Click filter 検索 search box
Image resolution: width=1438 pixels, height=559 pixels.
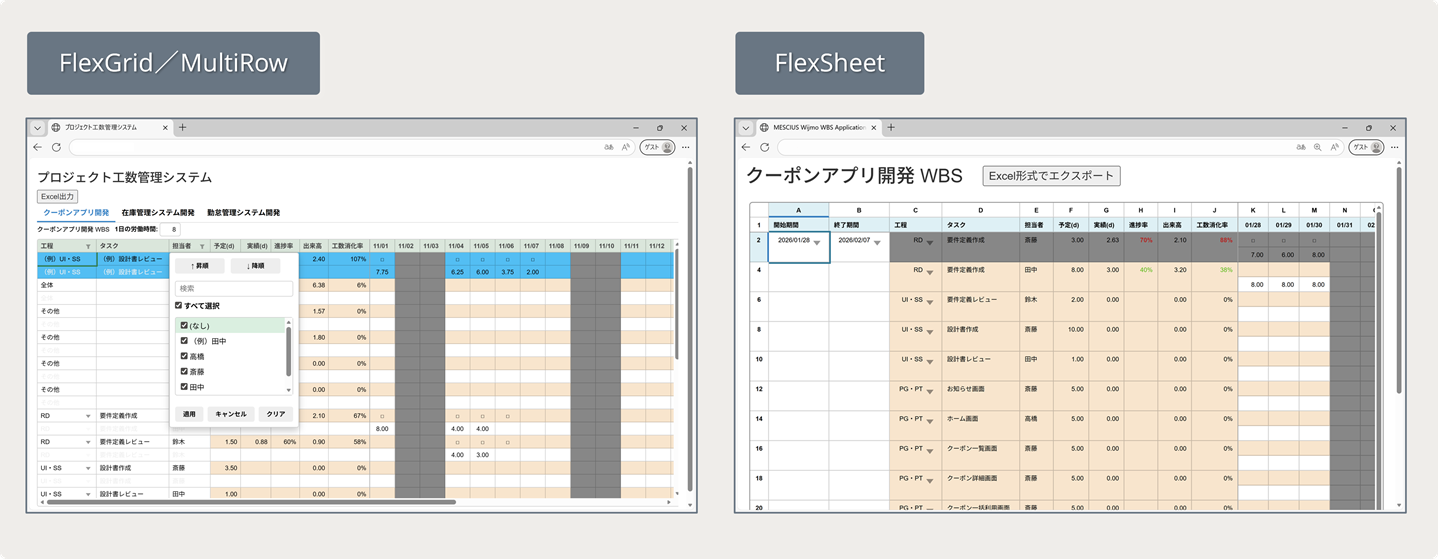point(234,288)
